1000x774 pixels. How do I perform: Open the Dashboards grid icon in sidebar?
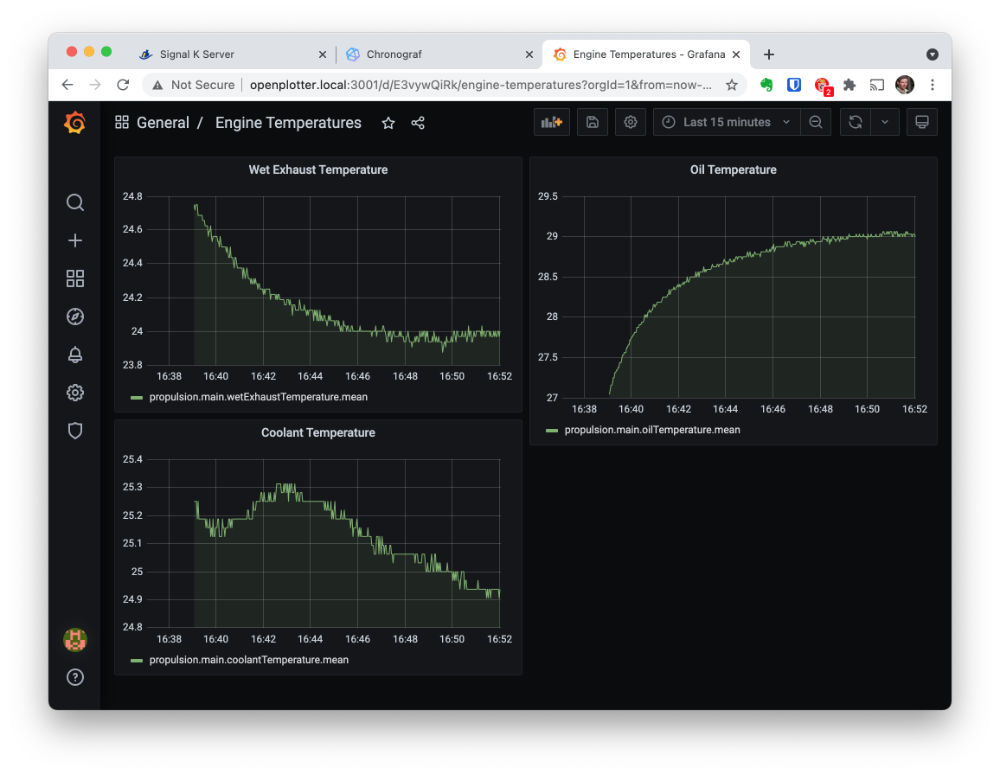(75, 279)
